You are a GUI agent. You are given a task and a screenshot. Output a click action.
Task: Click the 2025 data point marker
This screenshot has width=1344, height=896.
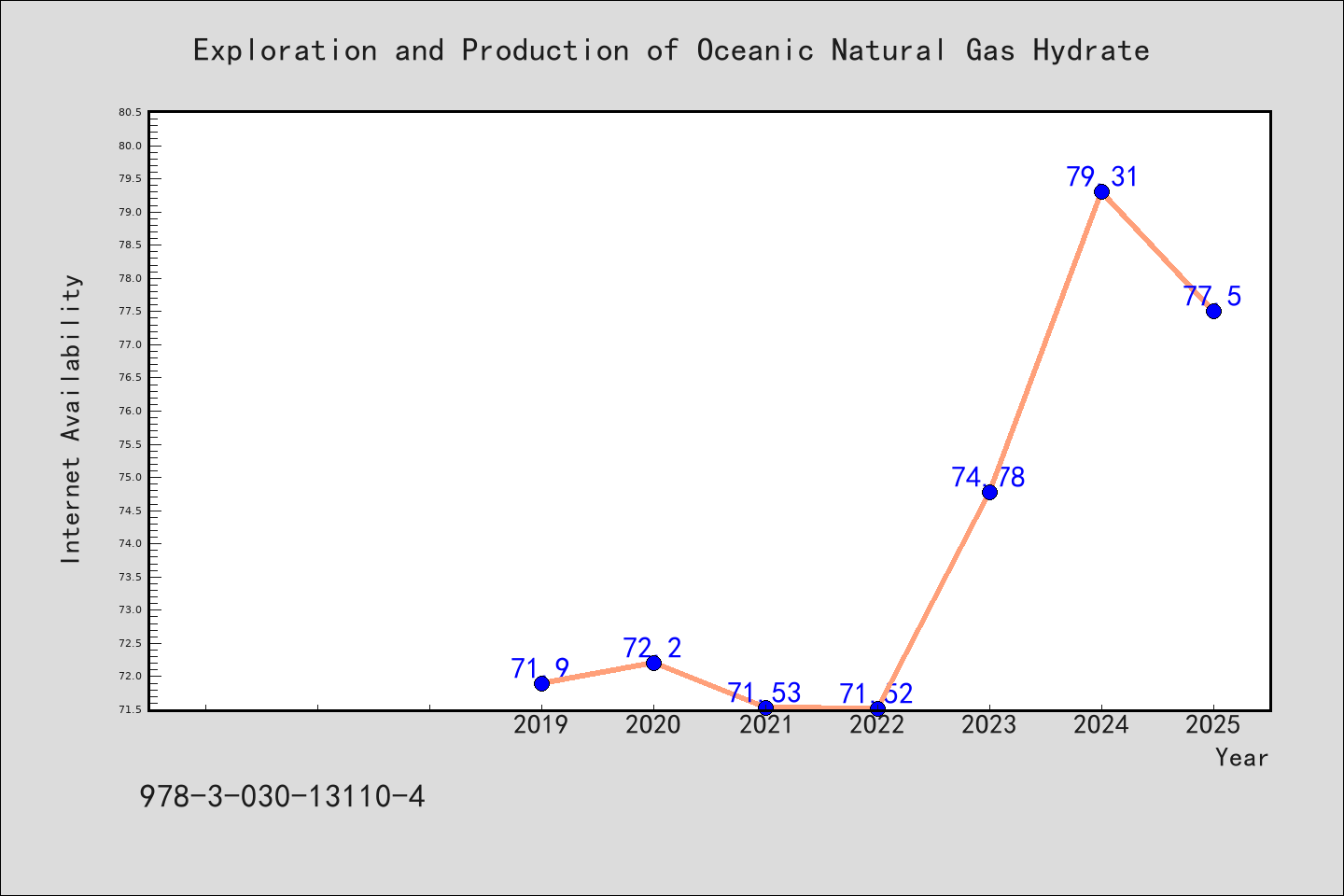click(1213, 311)
